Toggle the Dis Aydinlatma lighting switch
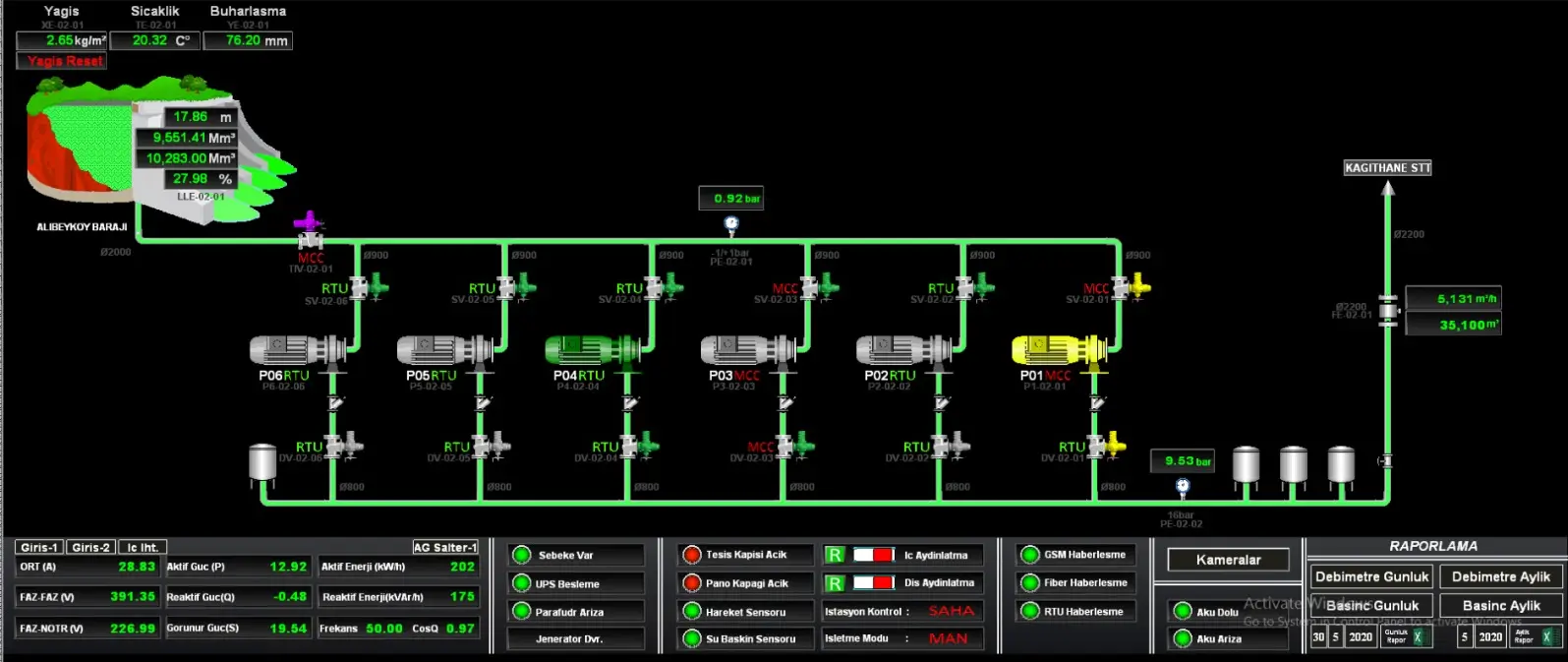The image size is (1568, 662). [873, 583]
